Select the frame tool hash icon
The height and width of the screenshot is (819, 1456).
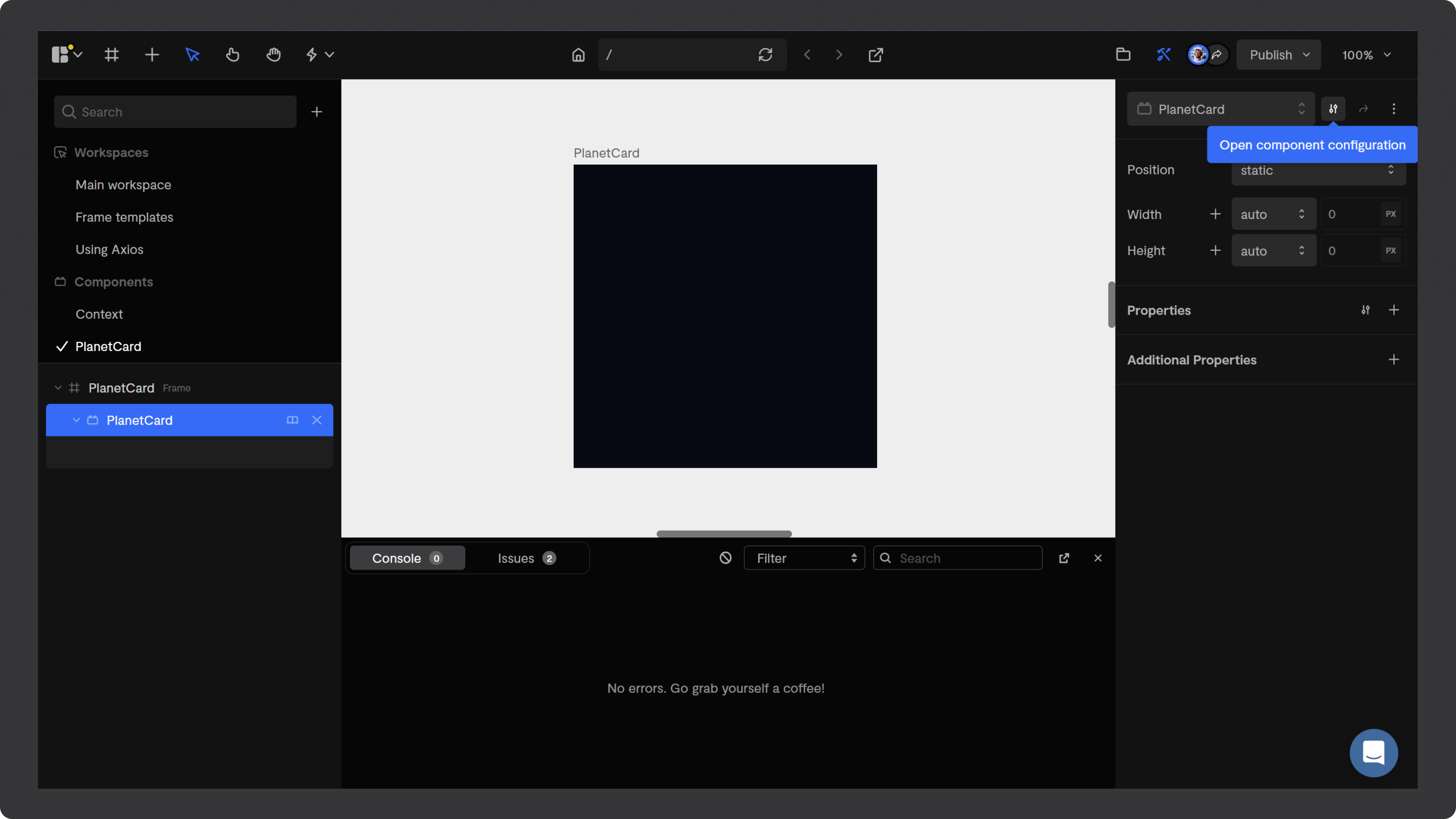(x=111, y=55)
